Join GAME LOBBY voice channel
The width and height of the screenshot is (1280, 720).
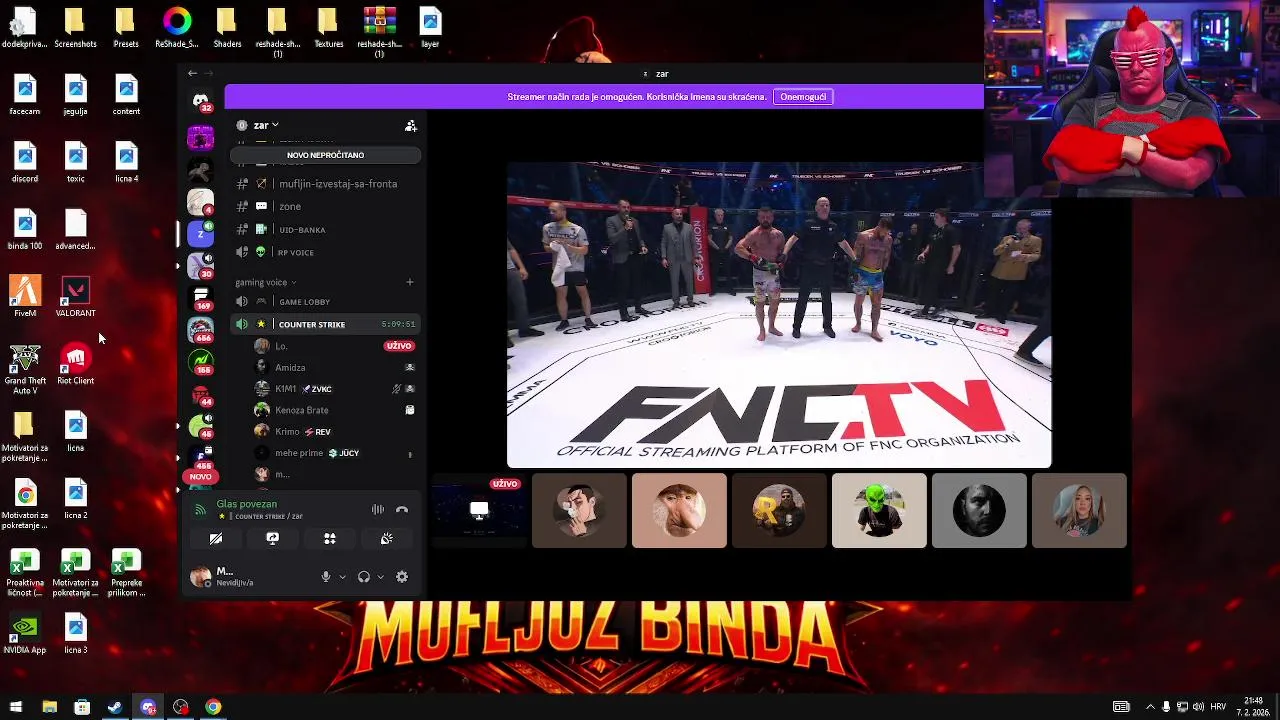[x=327, y=301]
